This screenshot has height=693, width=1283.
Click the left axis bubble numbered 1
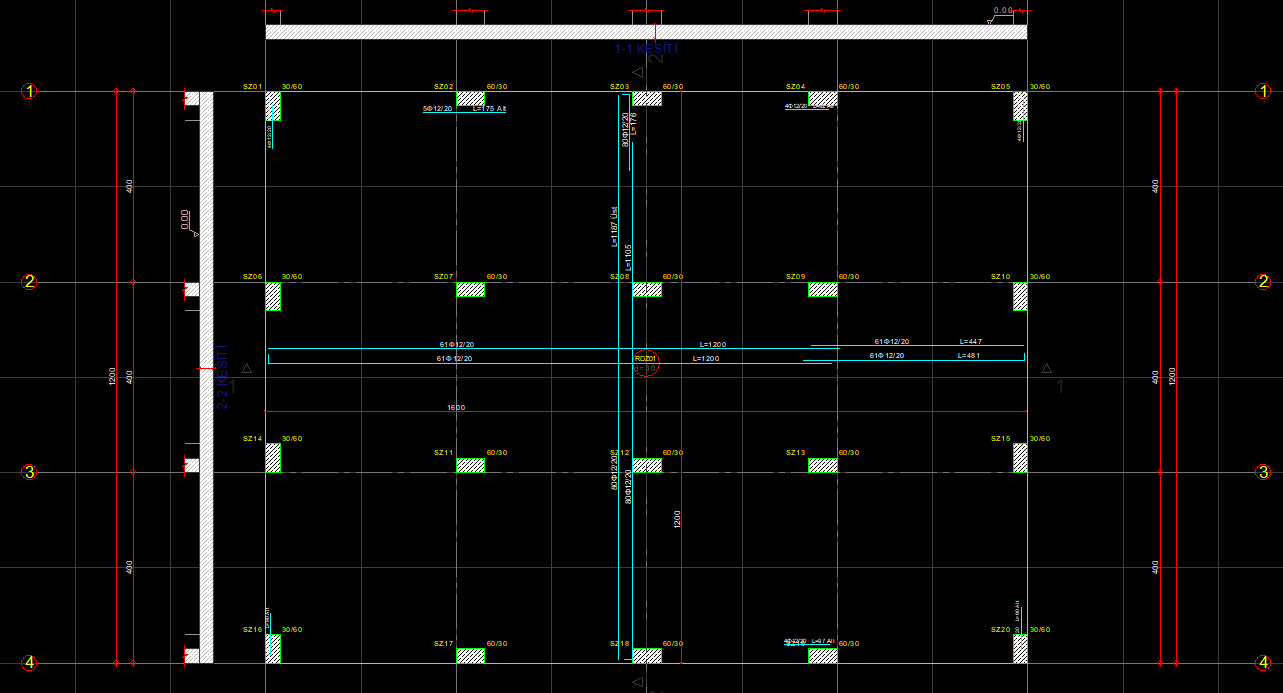[x=29, y=92]
